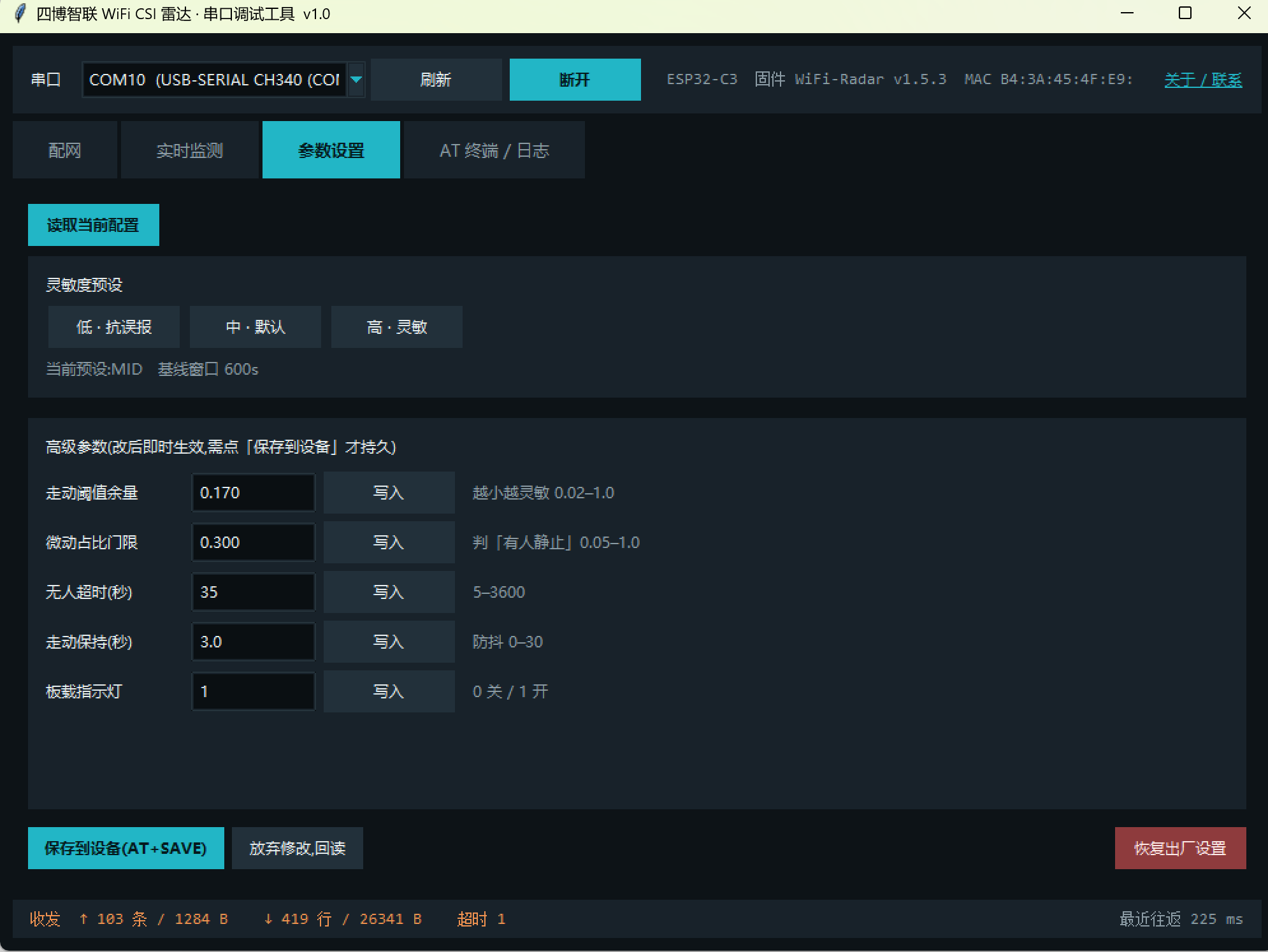This screenshot has width=1268, height=952.
Task: Click the 读取当前配置 button
Action: point(93,225)
